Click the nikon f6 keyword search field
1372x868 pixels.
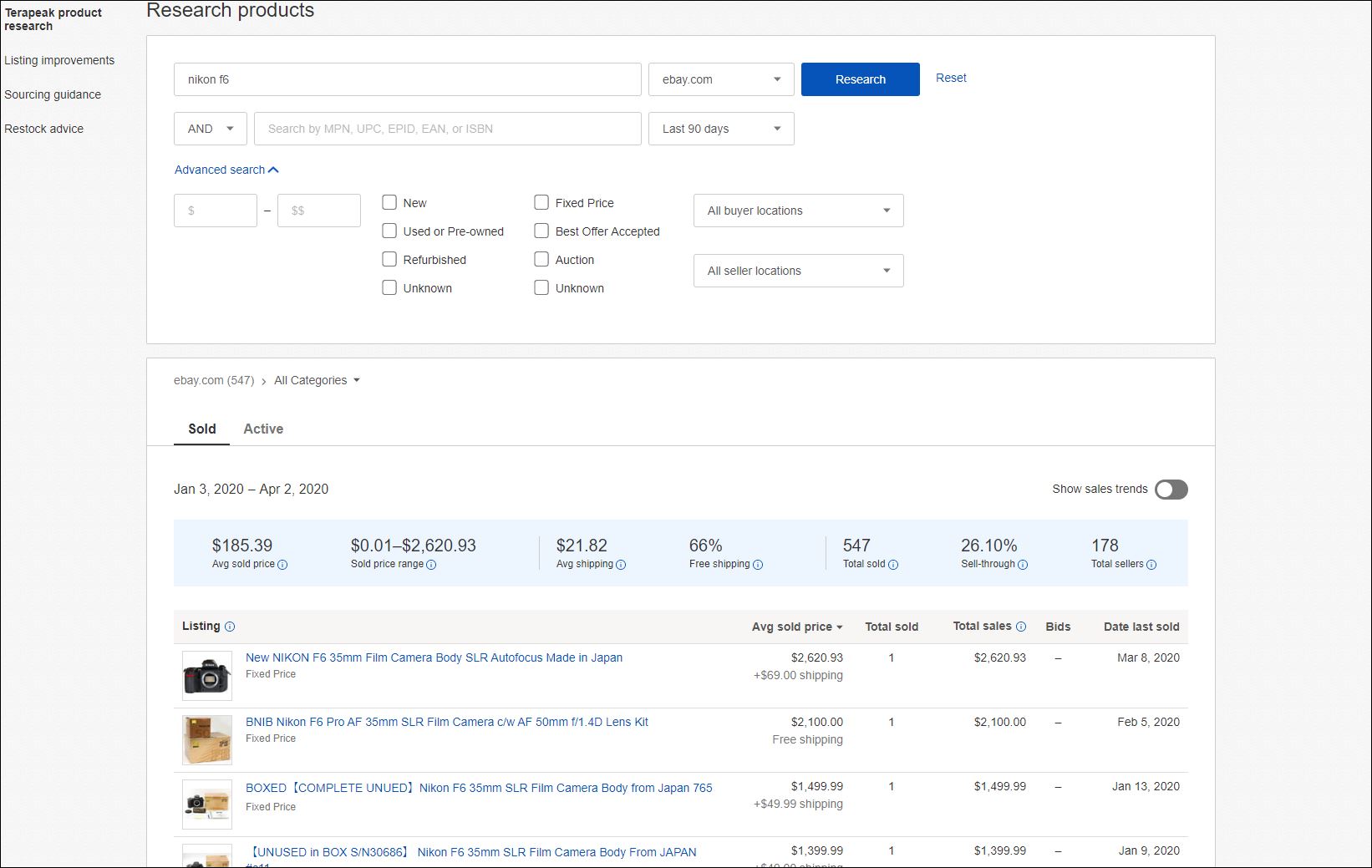408,79
